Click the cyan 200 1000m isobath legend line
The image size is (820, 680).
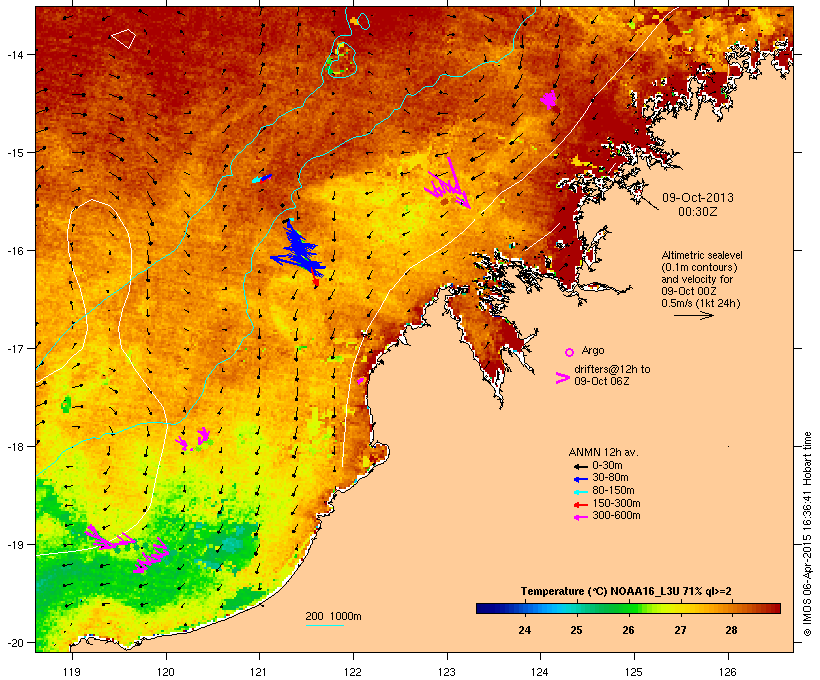point(324,625)
